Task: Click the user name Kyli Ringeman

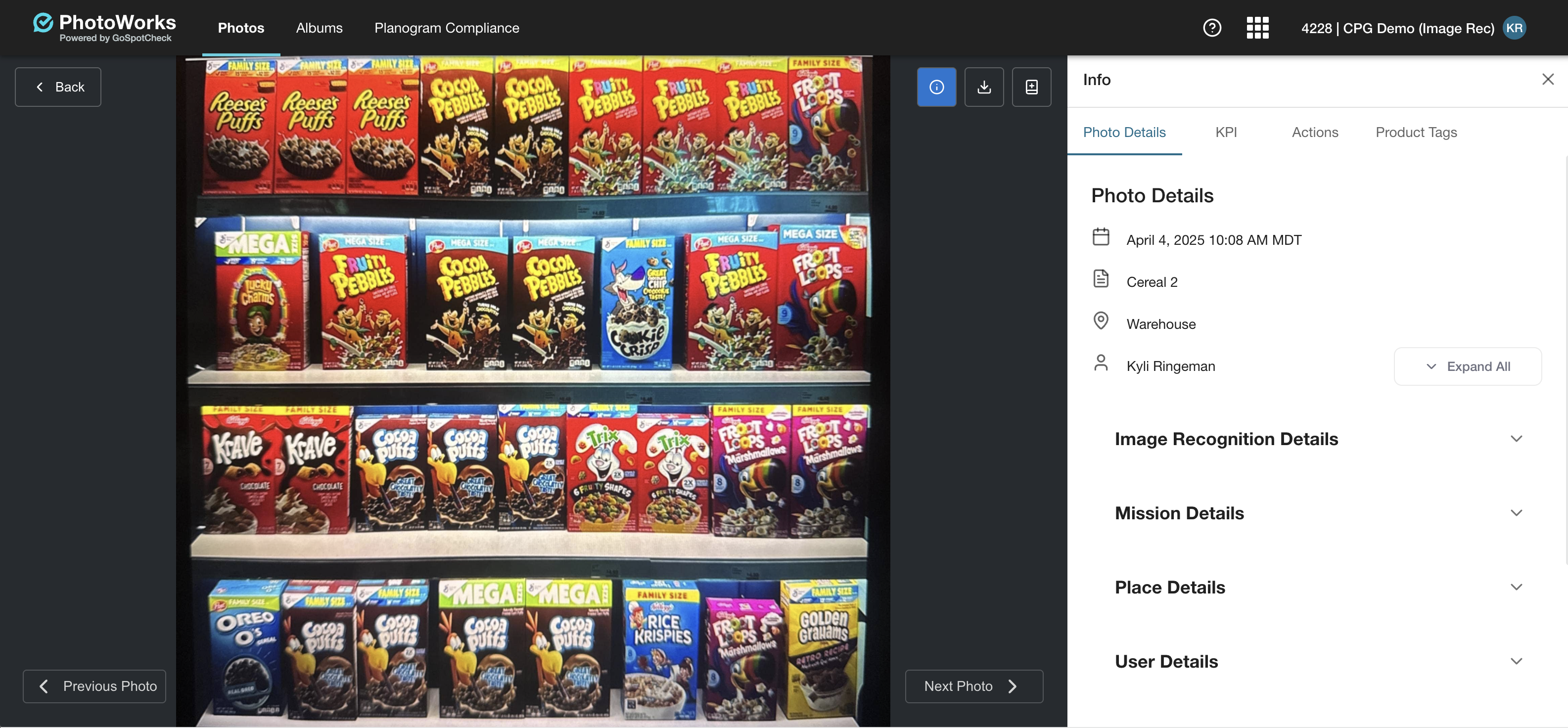Action: tap(1170, 366)
